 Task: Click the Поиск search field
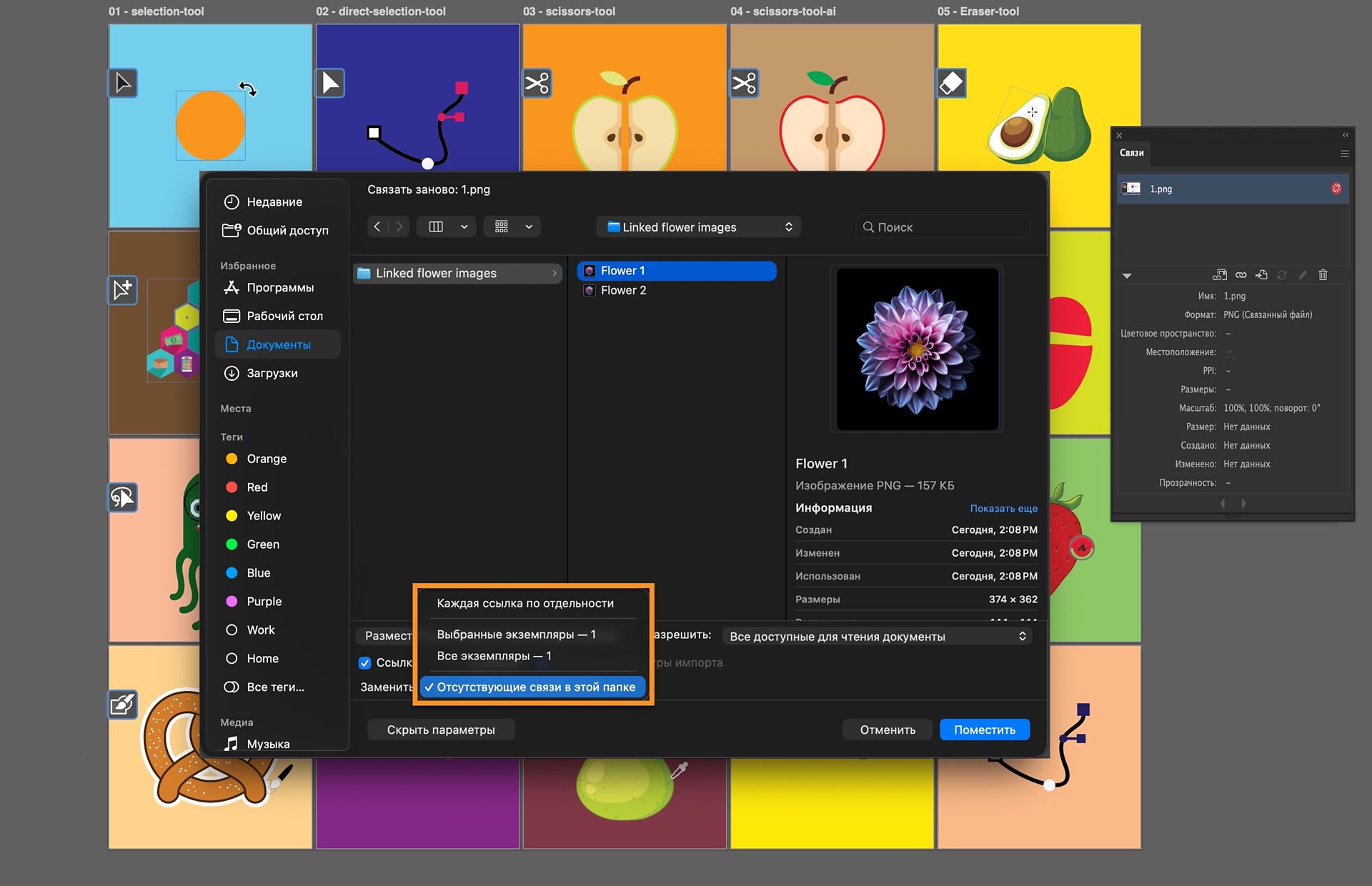[x=943, y=227]
